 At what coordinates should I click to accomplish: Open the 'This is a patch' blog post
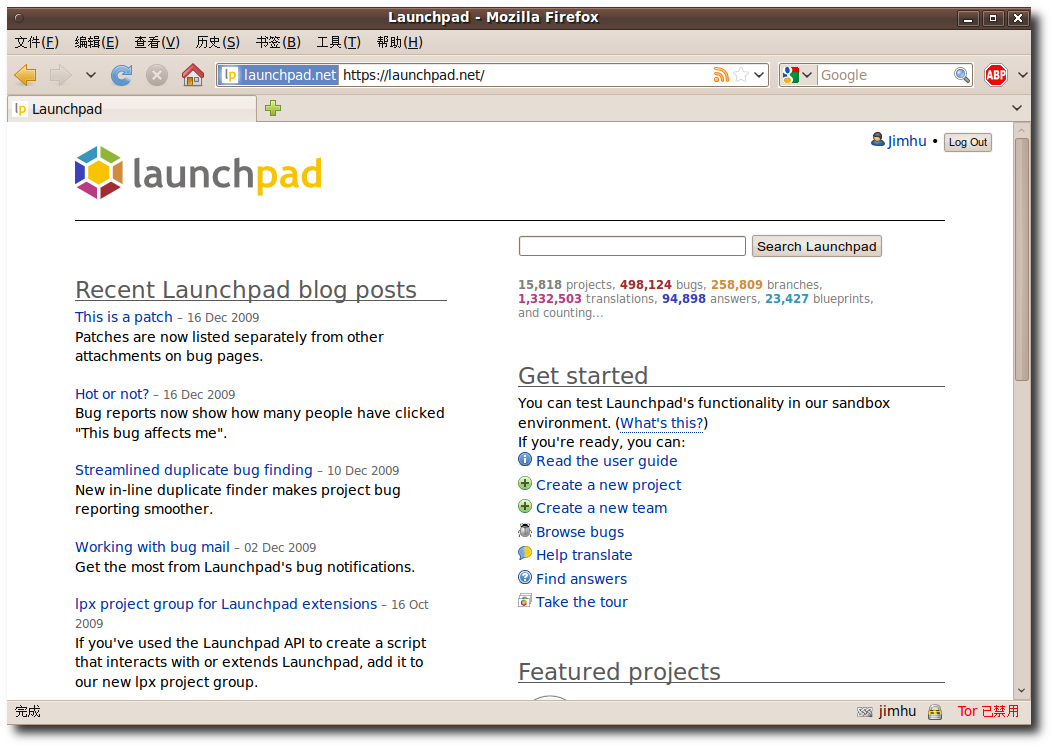click(124, 317)
